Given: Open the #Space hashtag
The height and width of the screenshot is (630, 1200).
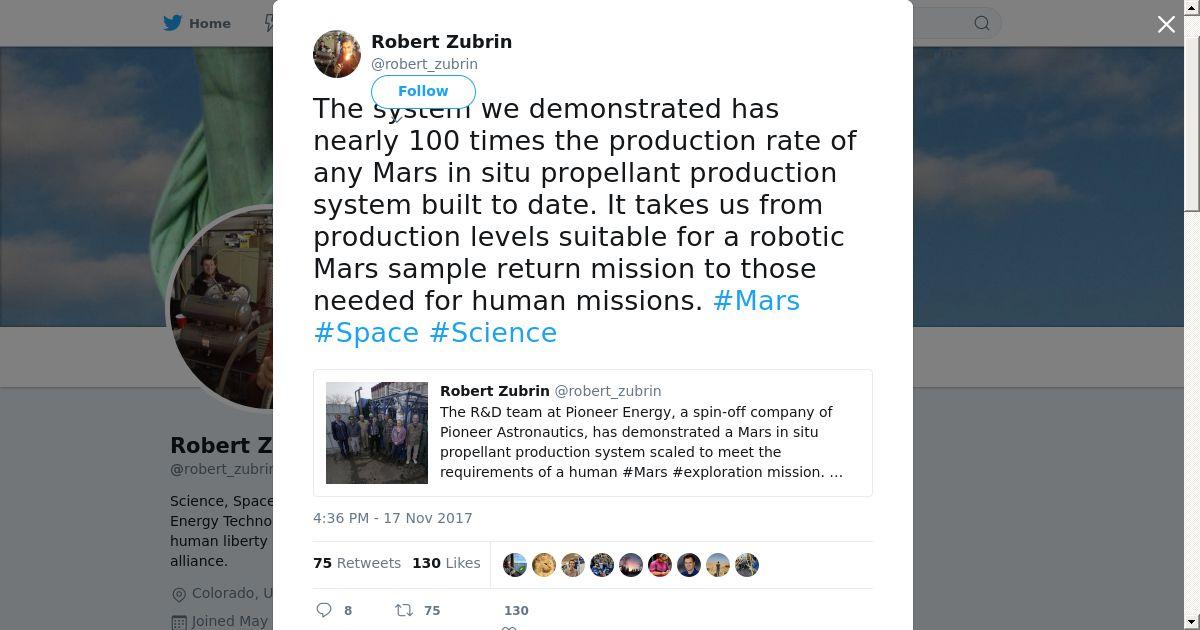Looking at the screenshot, I should click(366, 333).
